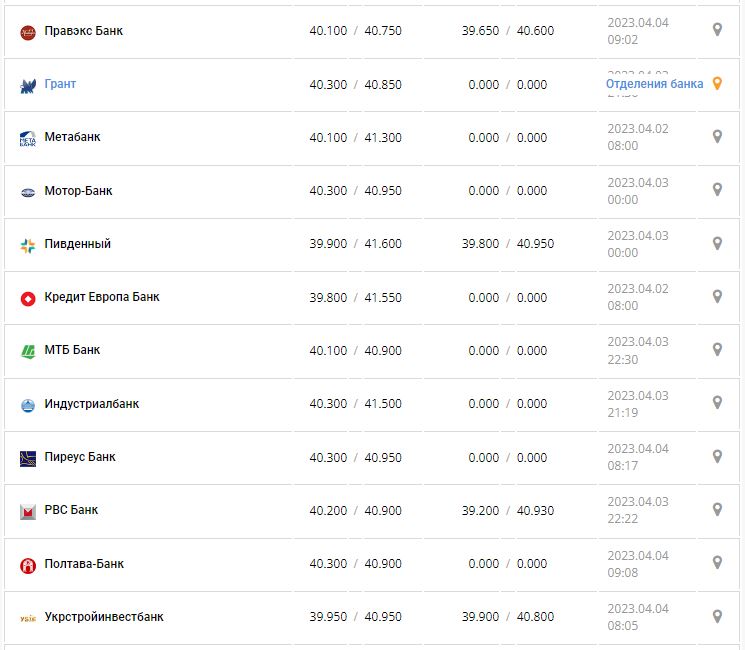Image resolution: width=745 pixels, height=650 pixels.
Task: Click the orange location pin in Грант row
Action: point(717,84)
